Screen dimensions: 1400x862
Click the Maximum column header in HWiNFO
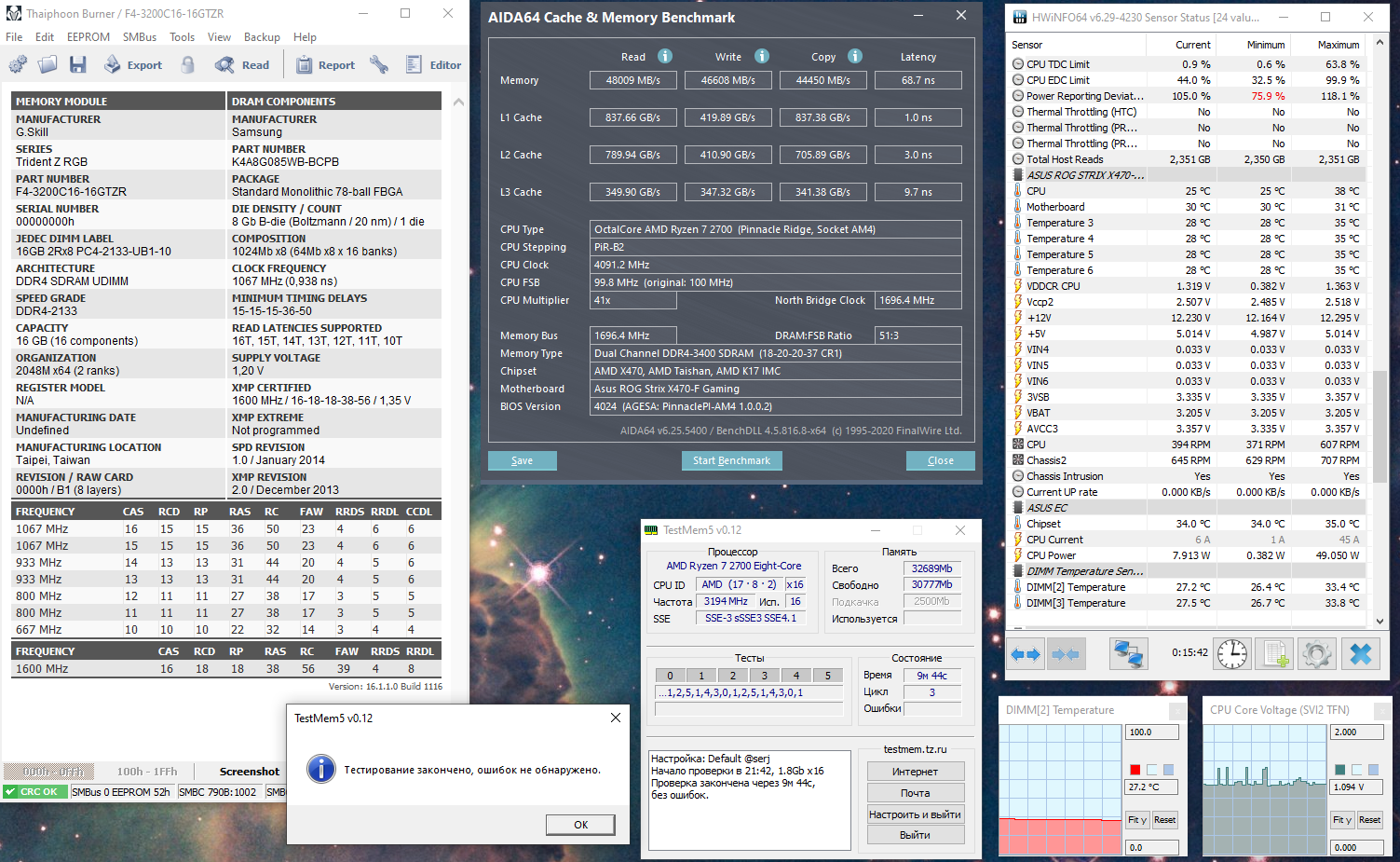[x=1338, y=45]
